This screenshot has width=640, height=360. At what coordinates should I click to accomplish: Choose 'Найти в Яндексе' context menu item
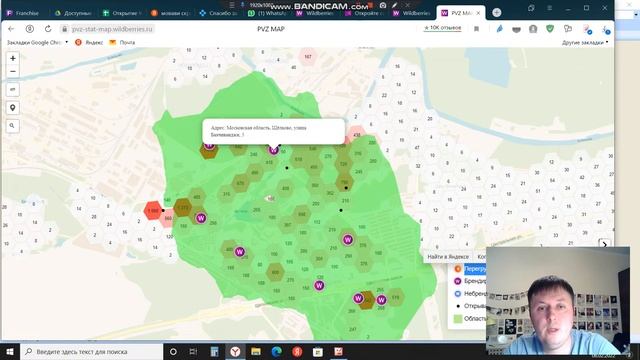[448, 257]
